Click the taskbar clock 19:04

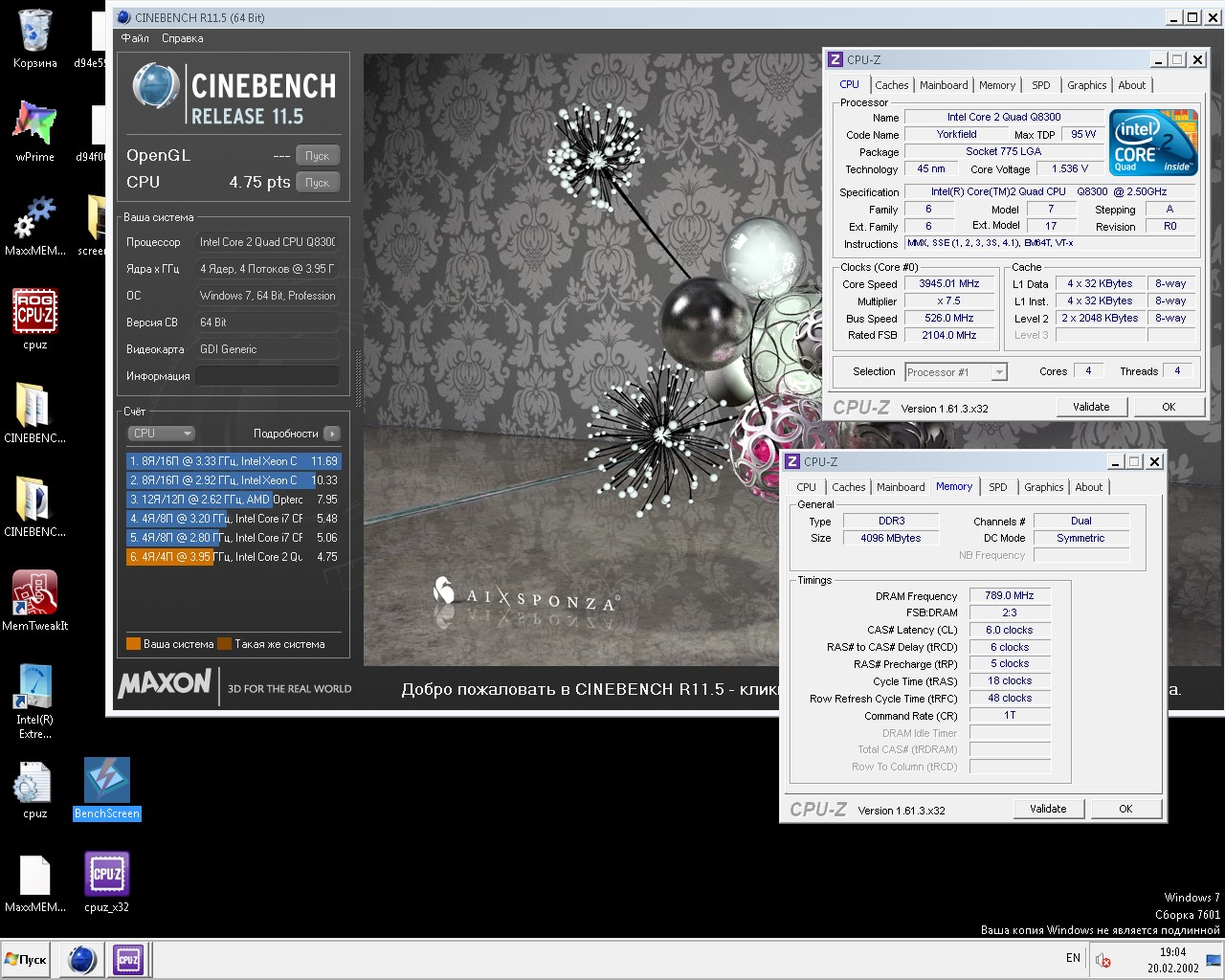(x=1172, y=952)
